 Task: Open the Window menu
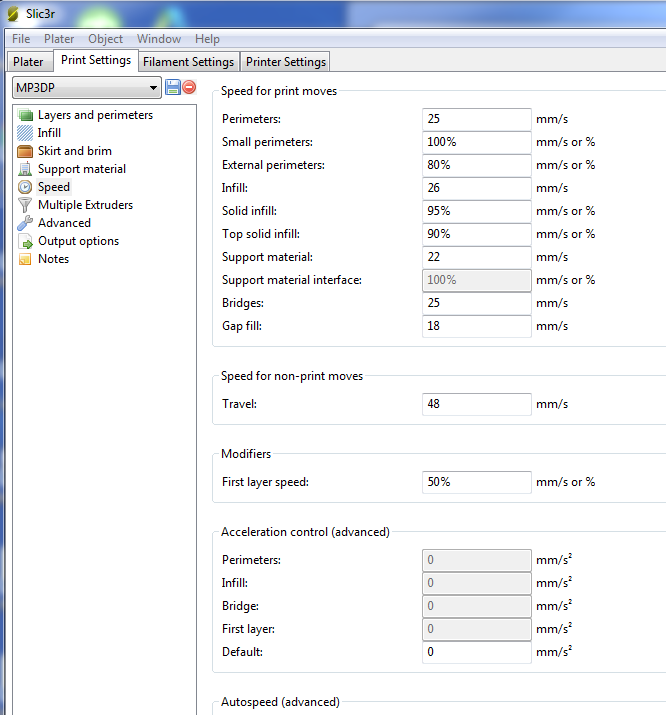tap(159, 39)
